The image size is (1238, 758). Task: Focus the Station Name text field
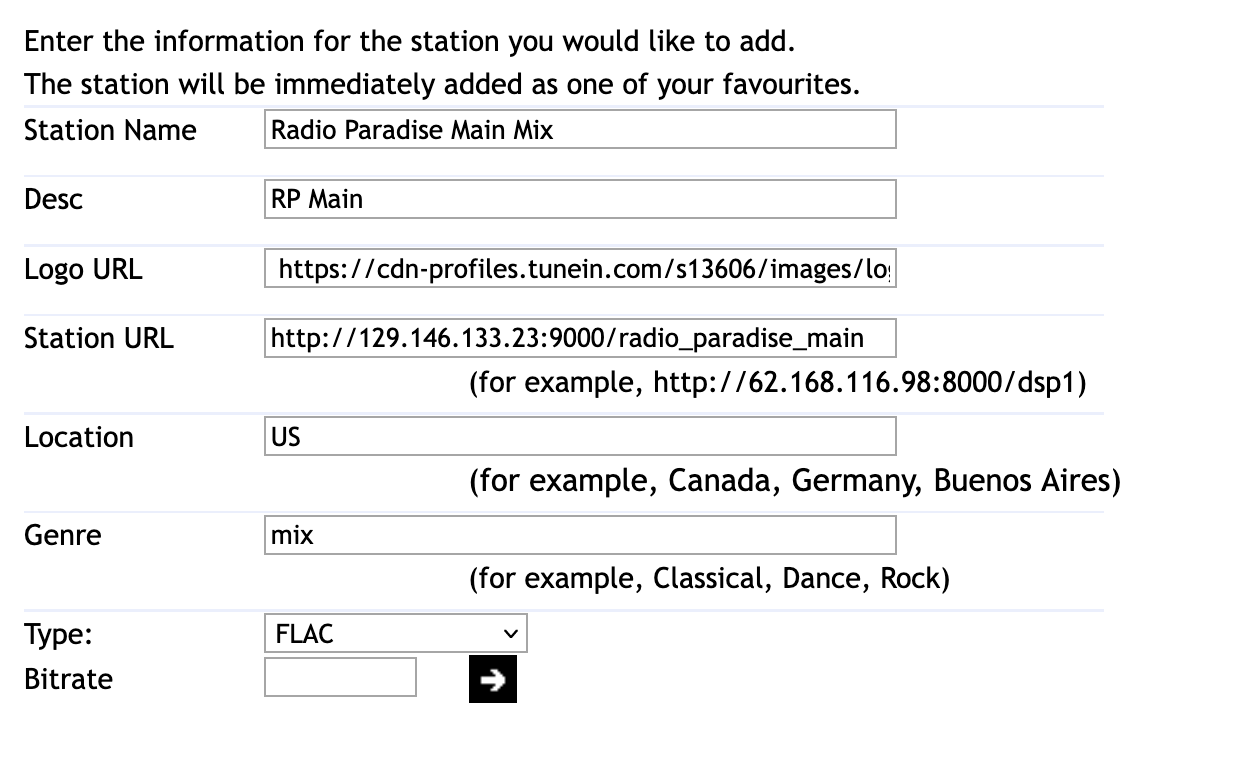(580, 130)
